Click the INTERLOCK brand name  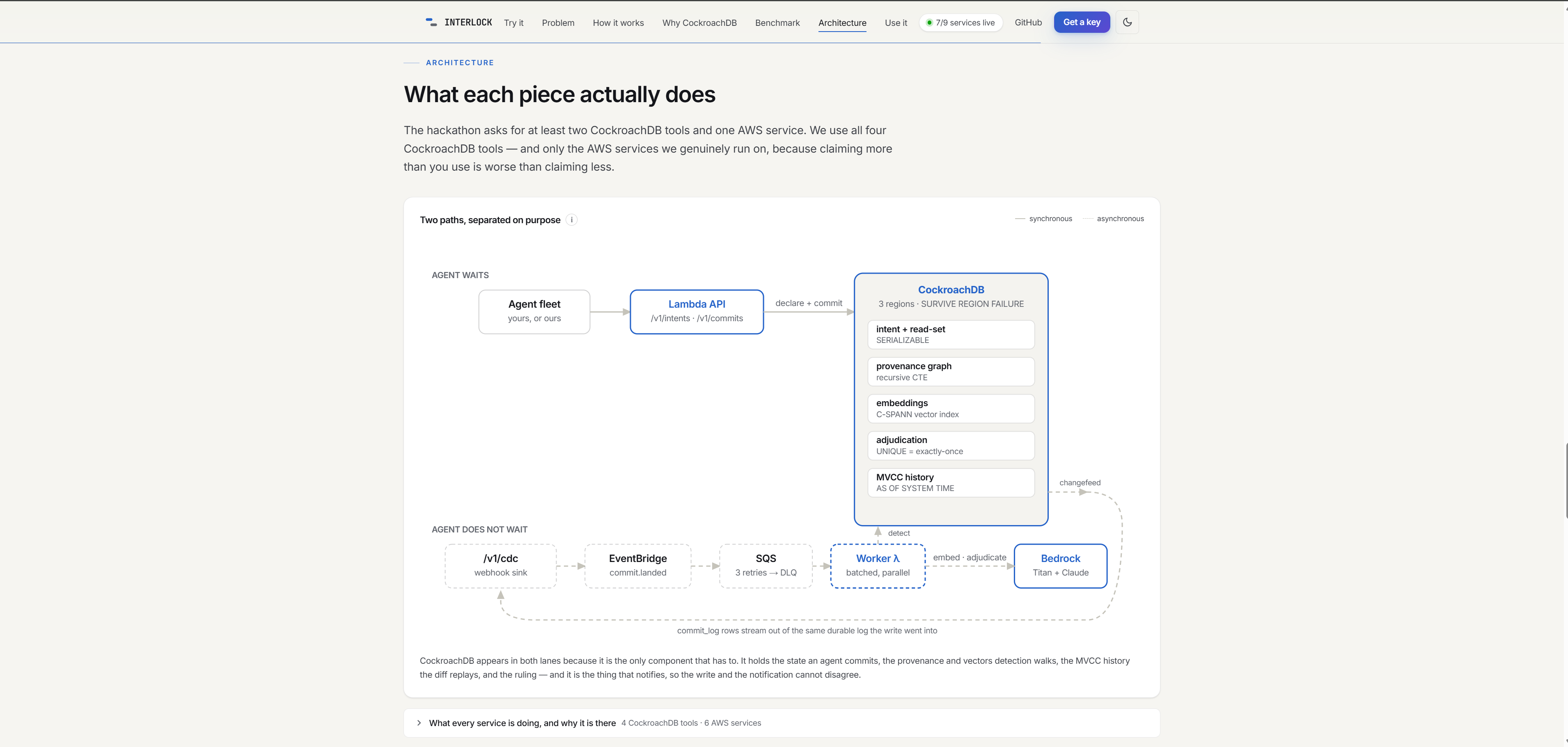click(468, 23)
